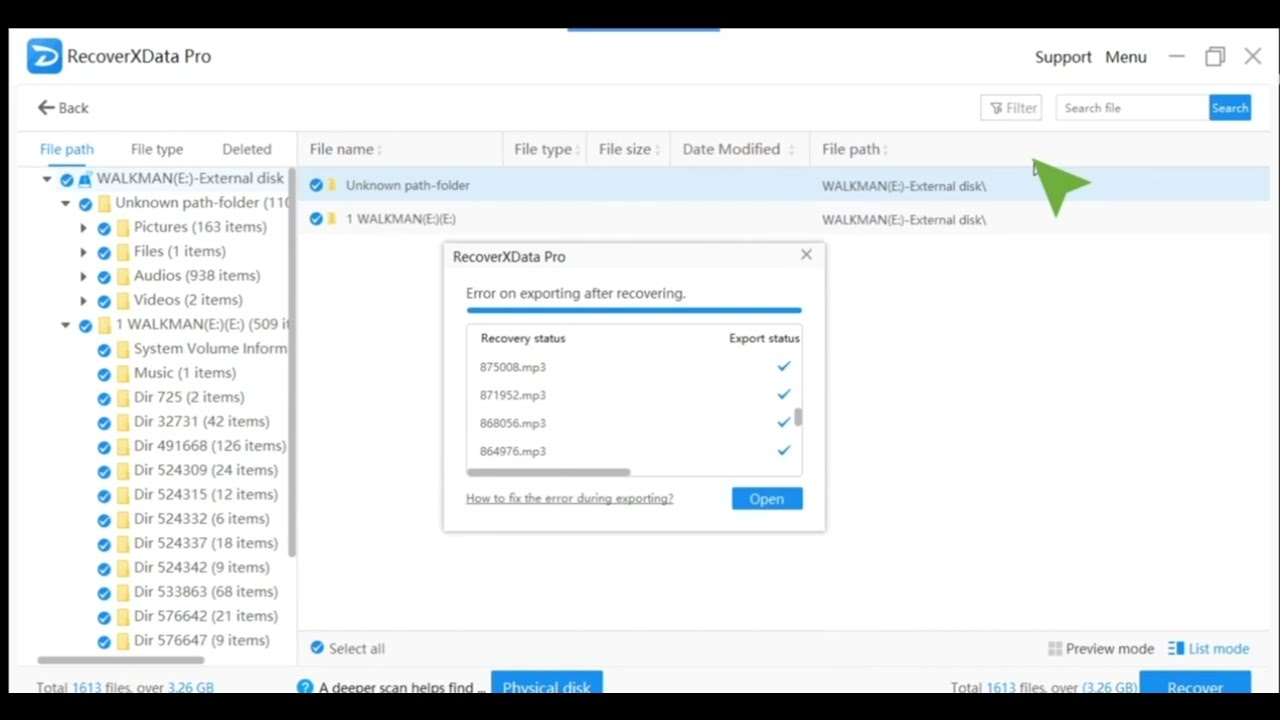Click the deeper scan help question icon
The height and width of the screenshot is (720, 1280).
305,687
